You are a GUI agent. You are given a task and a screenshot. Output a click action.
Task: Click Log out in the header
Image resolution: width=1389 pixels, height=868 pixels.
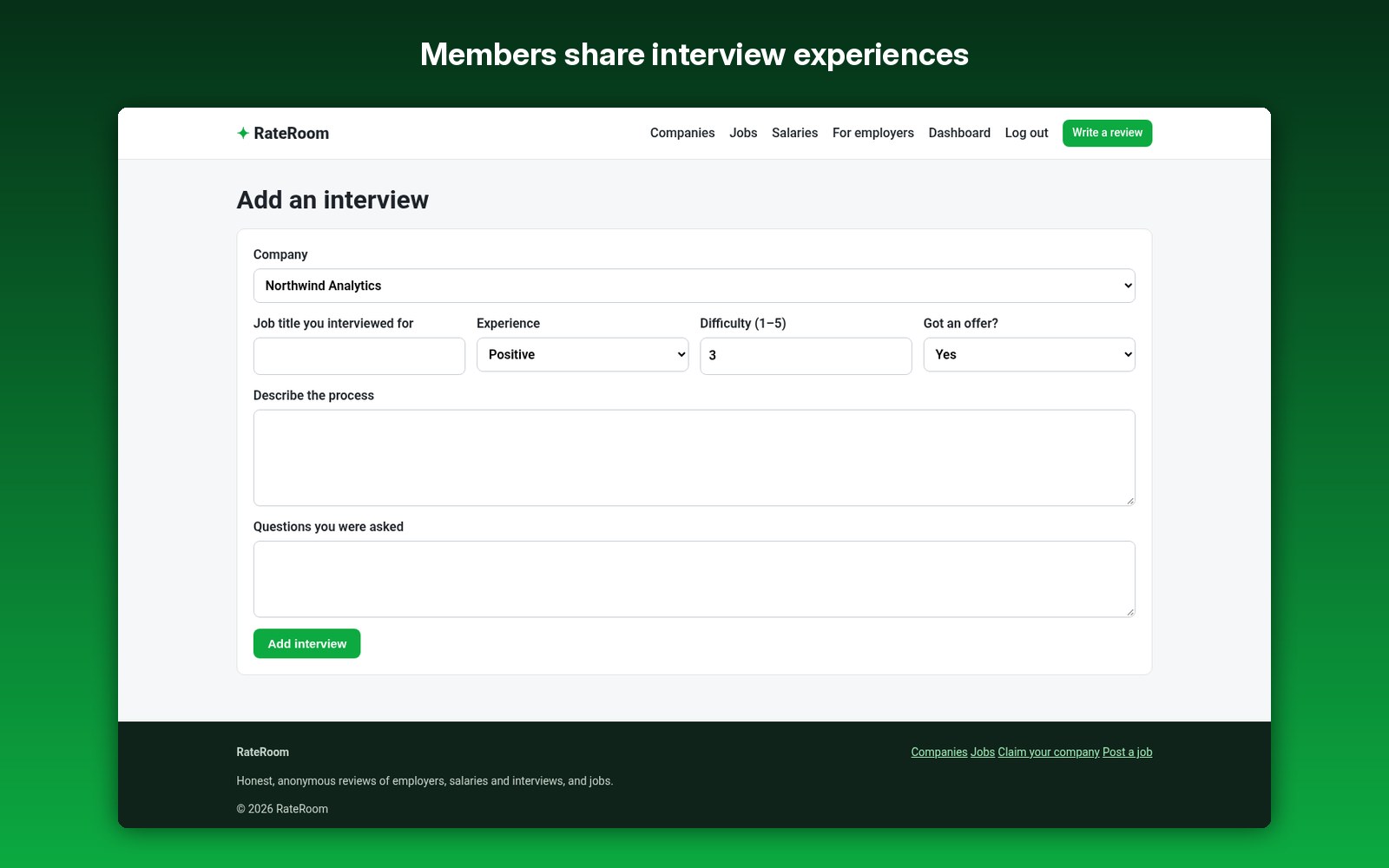1026,133
